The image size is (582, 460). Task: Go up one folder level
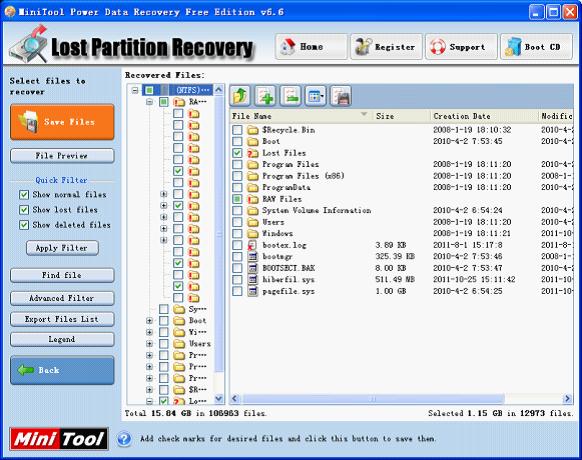pos(240,96)
